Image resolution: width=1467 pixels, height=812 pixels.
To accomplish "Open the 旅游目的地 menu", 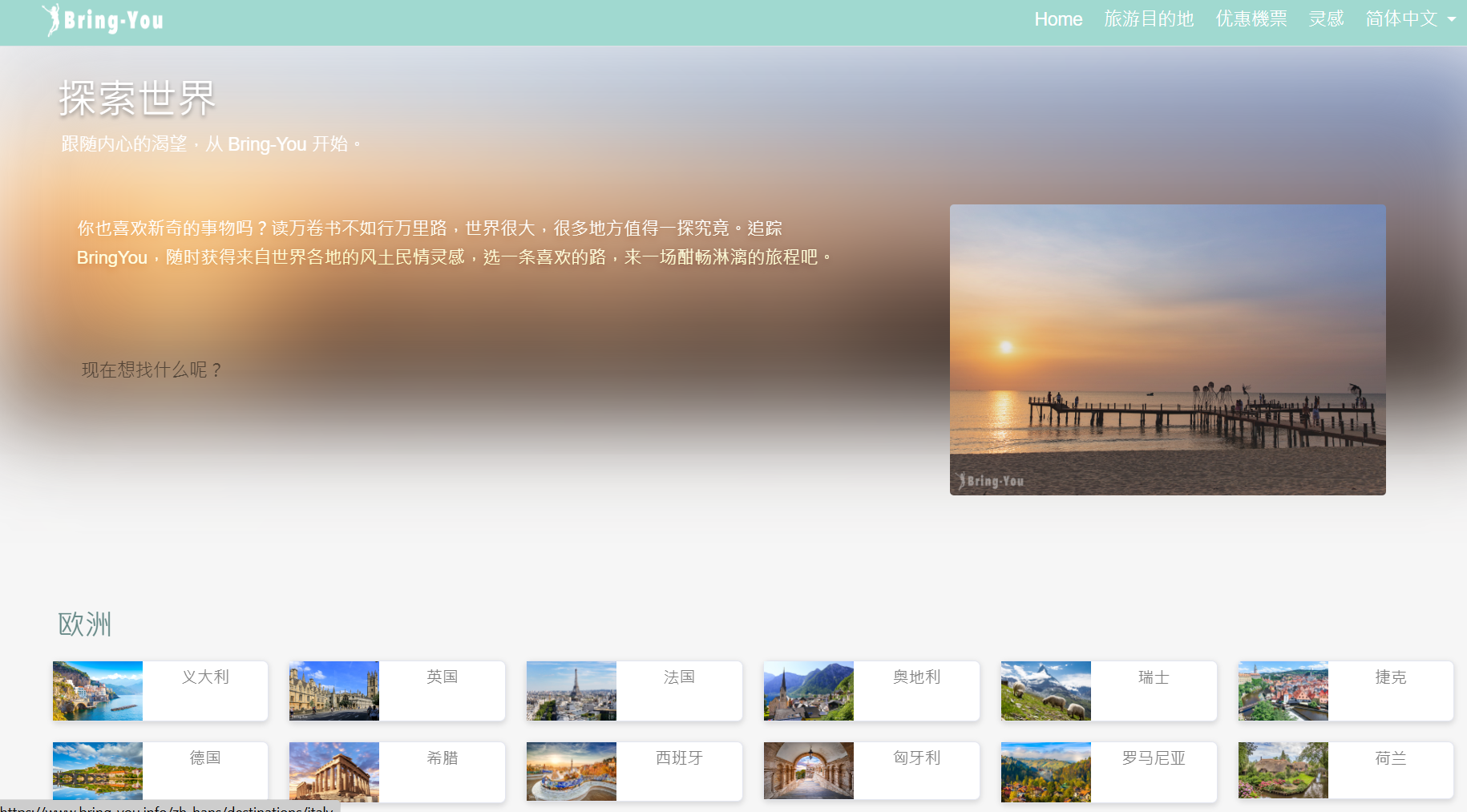I will tap(1149, 19).
